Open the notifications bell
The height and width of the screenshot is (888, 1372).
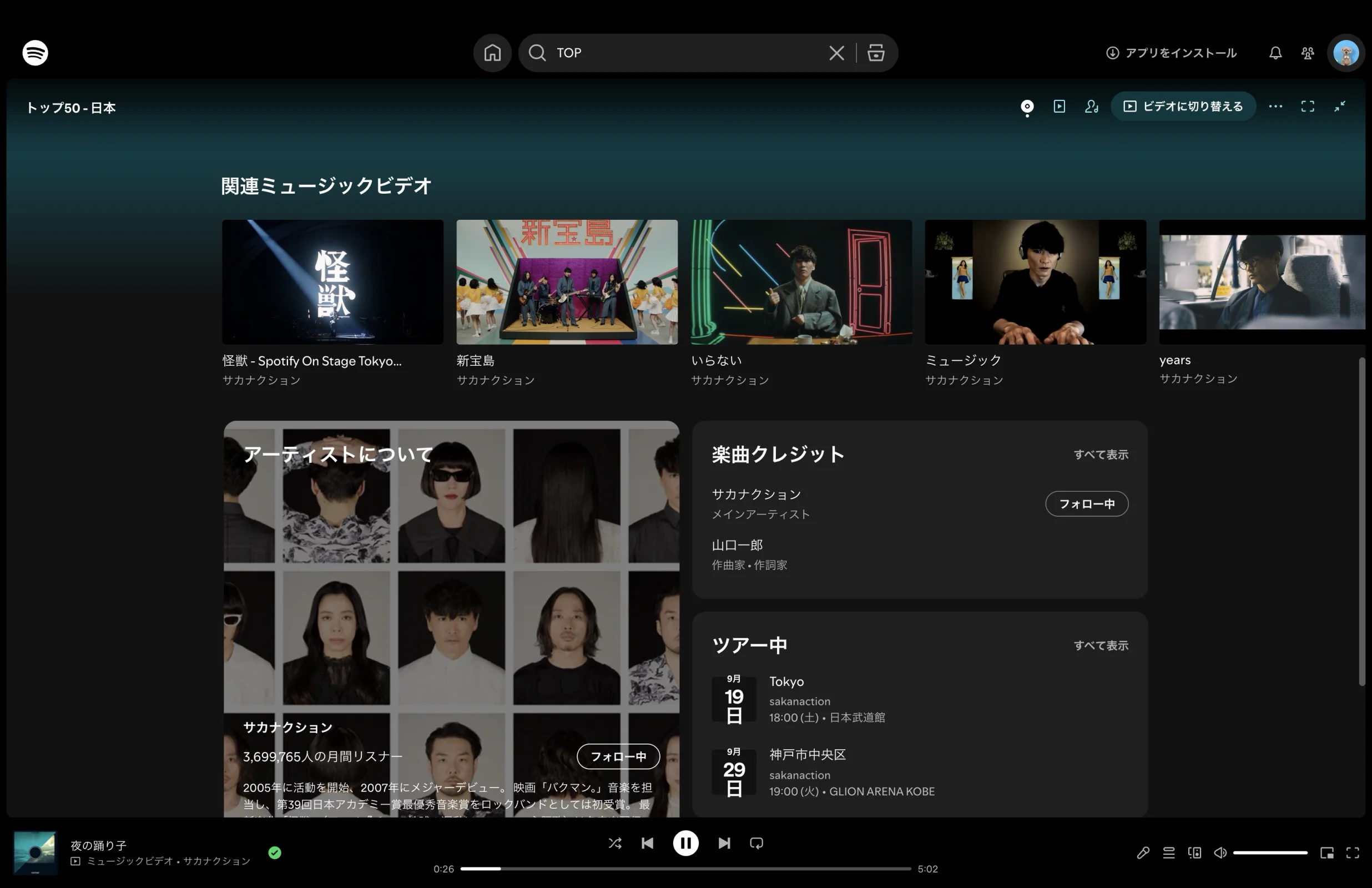1275,53
